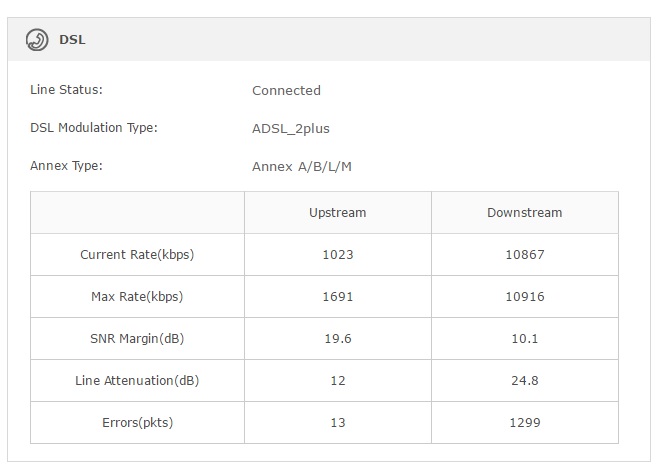The image size is (664, 472).
Task: Click downstream current rate value 10867
Action: [x=525, y=254]
